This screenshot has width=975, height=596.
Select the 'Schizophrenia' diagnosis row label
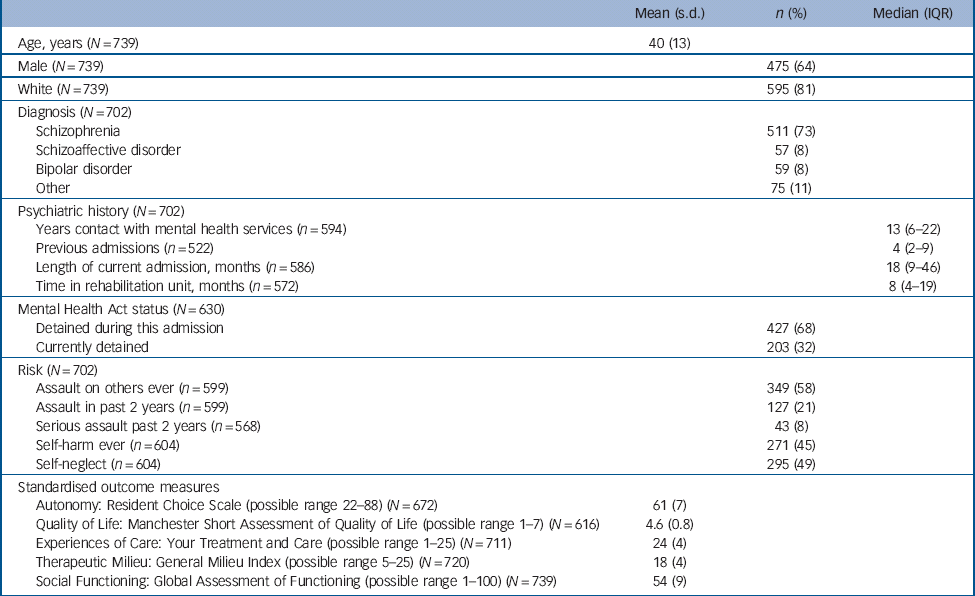(78, 131)
